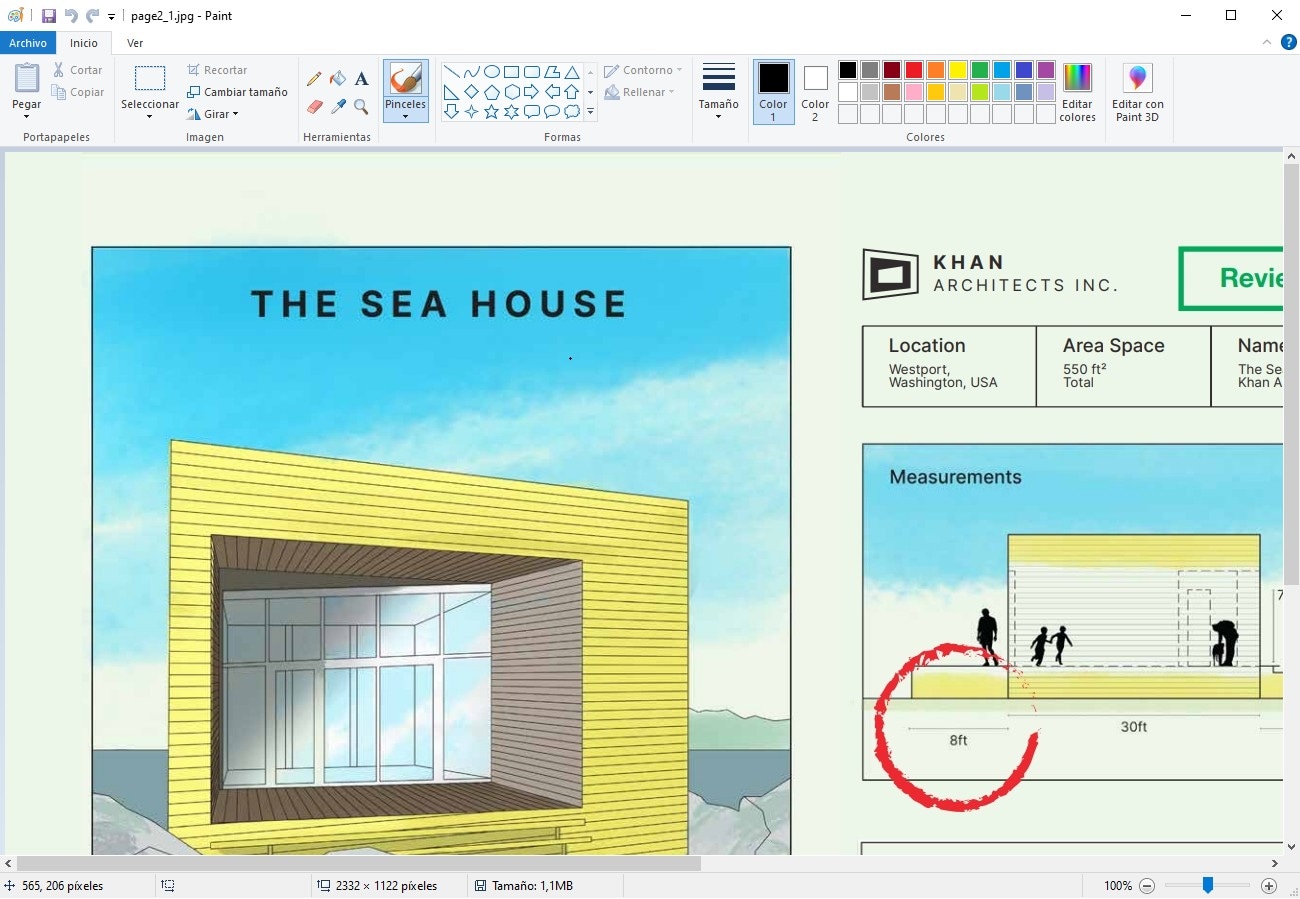The image size is (1300, 899).
Task: Click the Pinceles brush icon
Action: tap(405, 78)
